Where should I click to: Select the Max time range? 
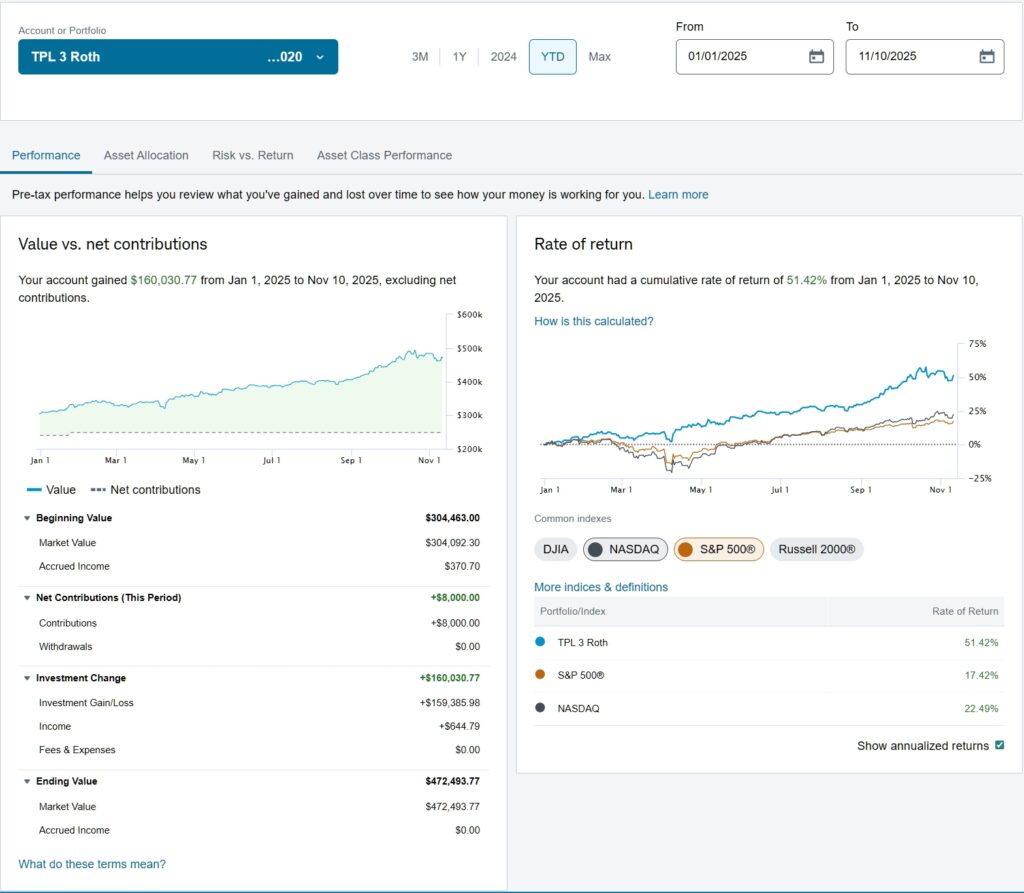599,57
